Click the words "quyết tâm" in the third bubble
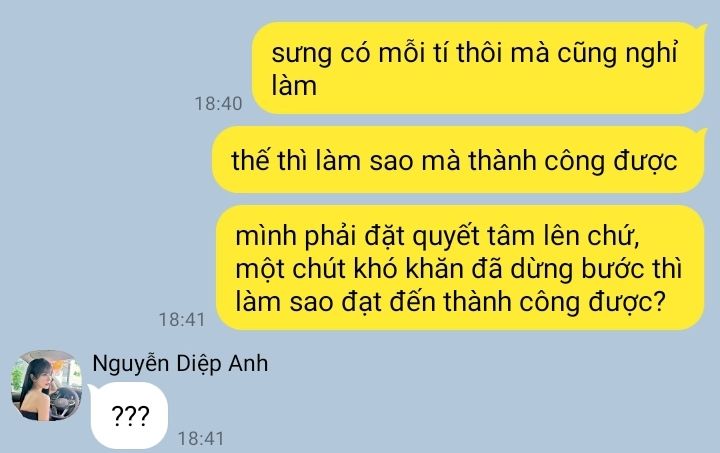Screen dimensions: 720x453 (473, 237)
